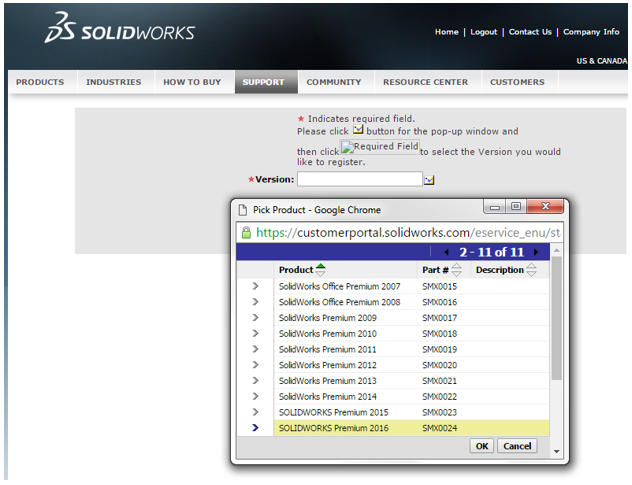Click the scrollbar up arrow in popup
Screen dimensions: 632x485
click(556, 250)
